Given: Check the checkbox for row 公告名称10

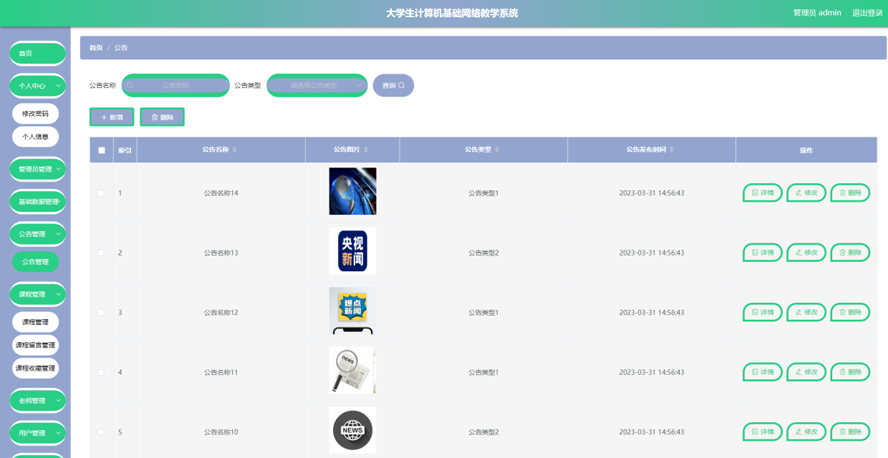Looking at the screenshot, I should tap(101, 432).
